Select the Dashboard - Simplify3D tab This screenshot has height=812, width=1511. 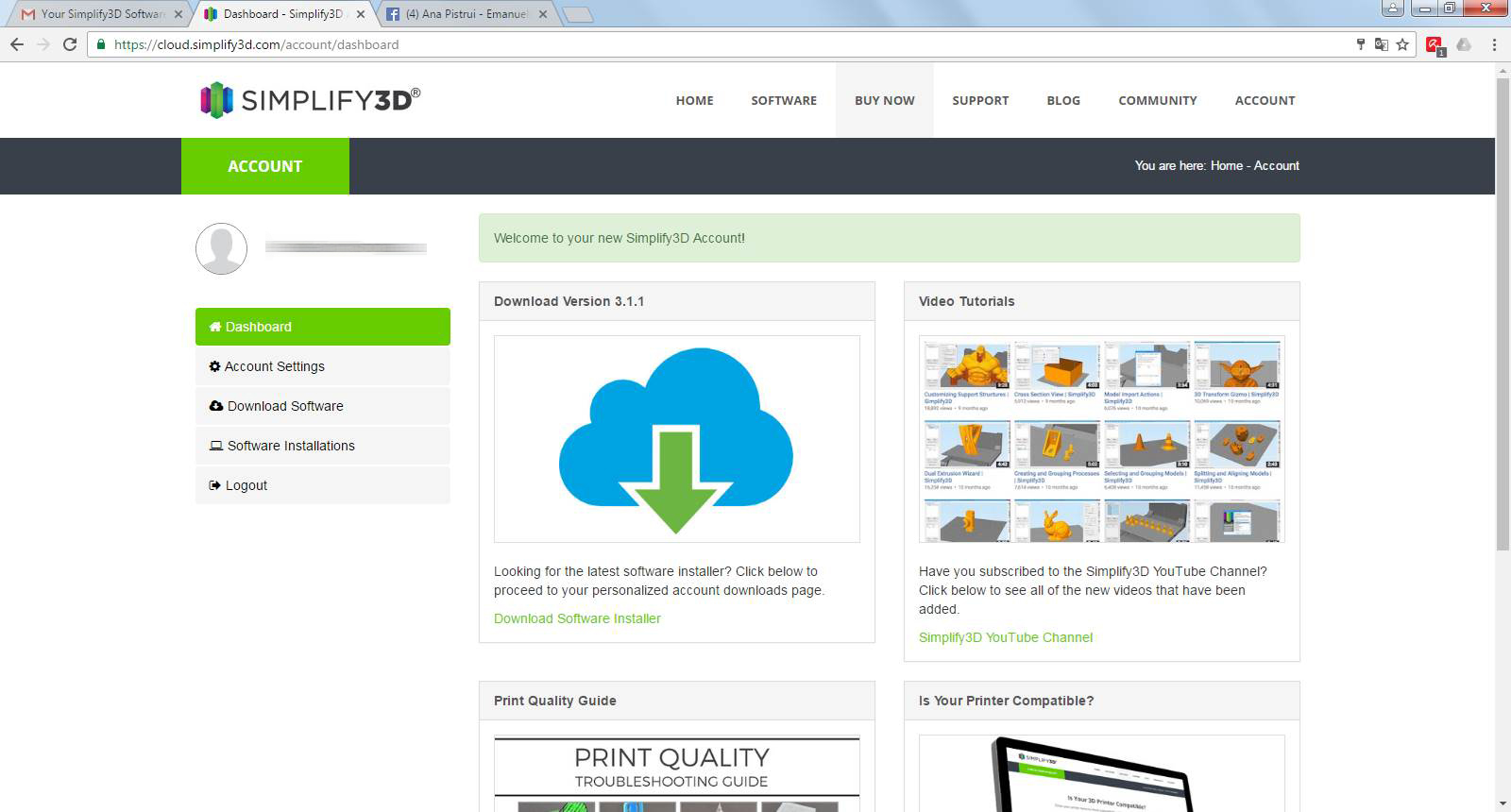pyautogui.click(x=283, y=14)
